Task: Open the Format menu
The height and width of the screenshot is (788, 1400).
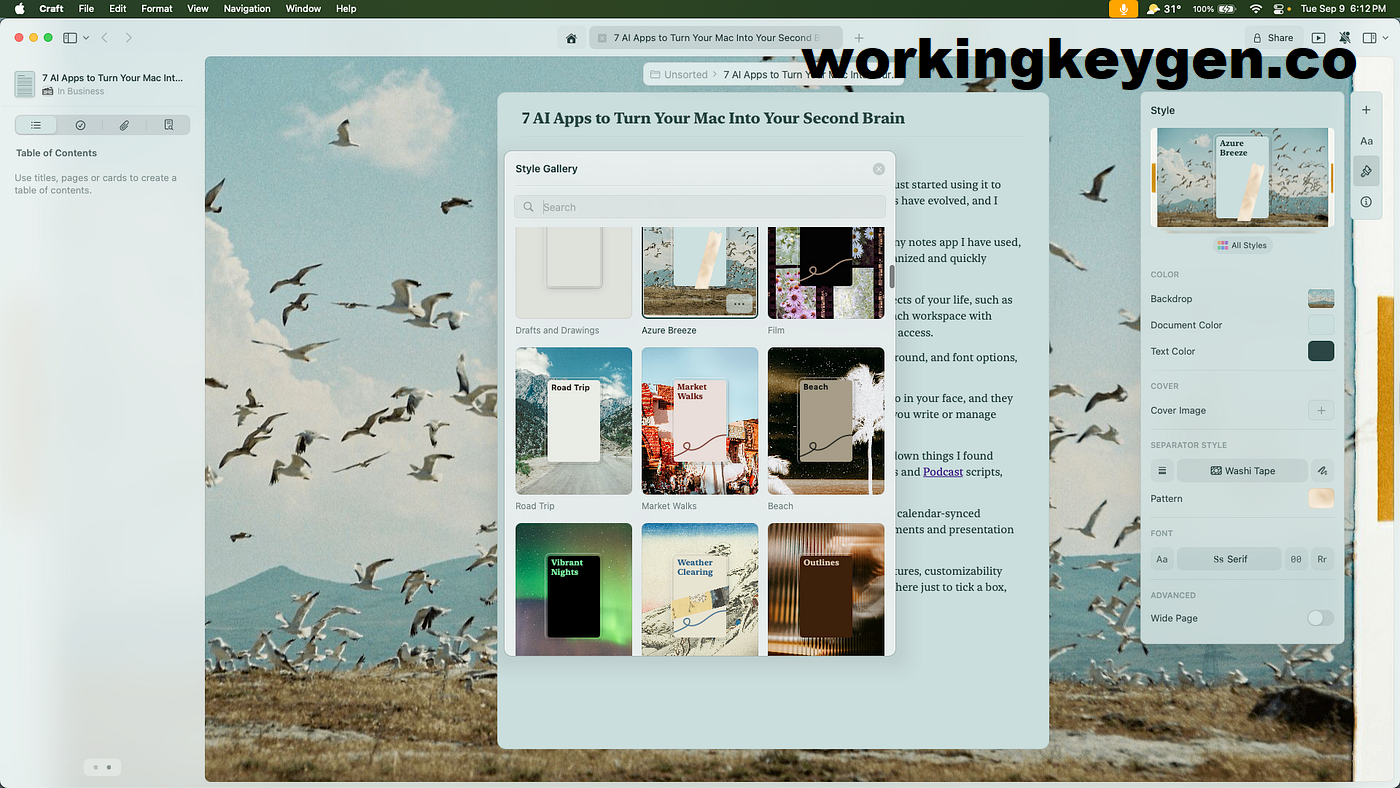Action: click(x=156, y=9)
